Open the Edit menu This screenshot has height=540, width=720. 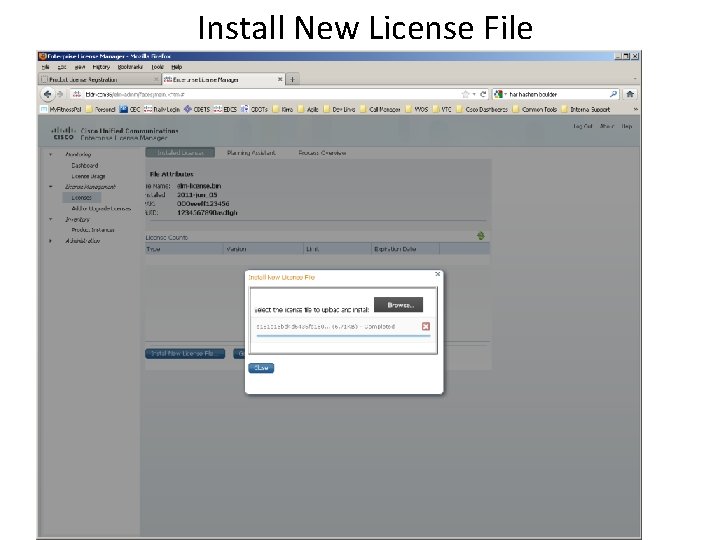[62, 67]
